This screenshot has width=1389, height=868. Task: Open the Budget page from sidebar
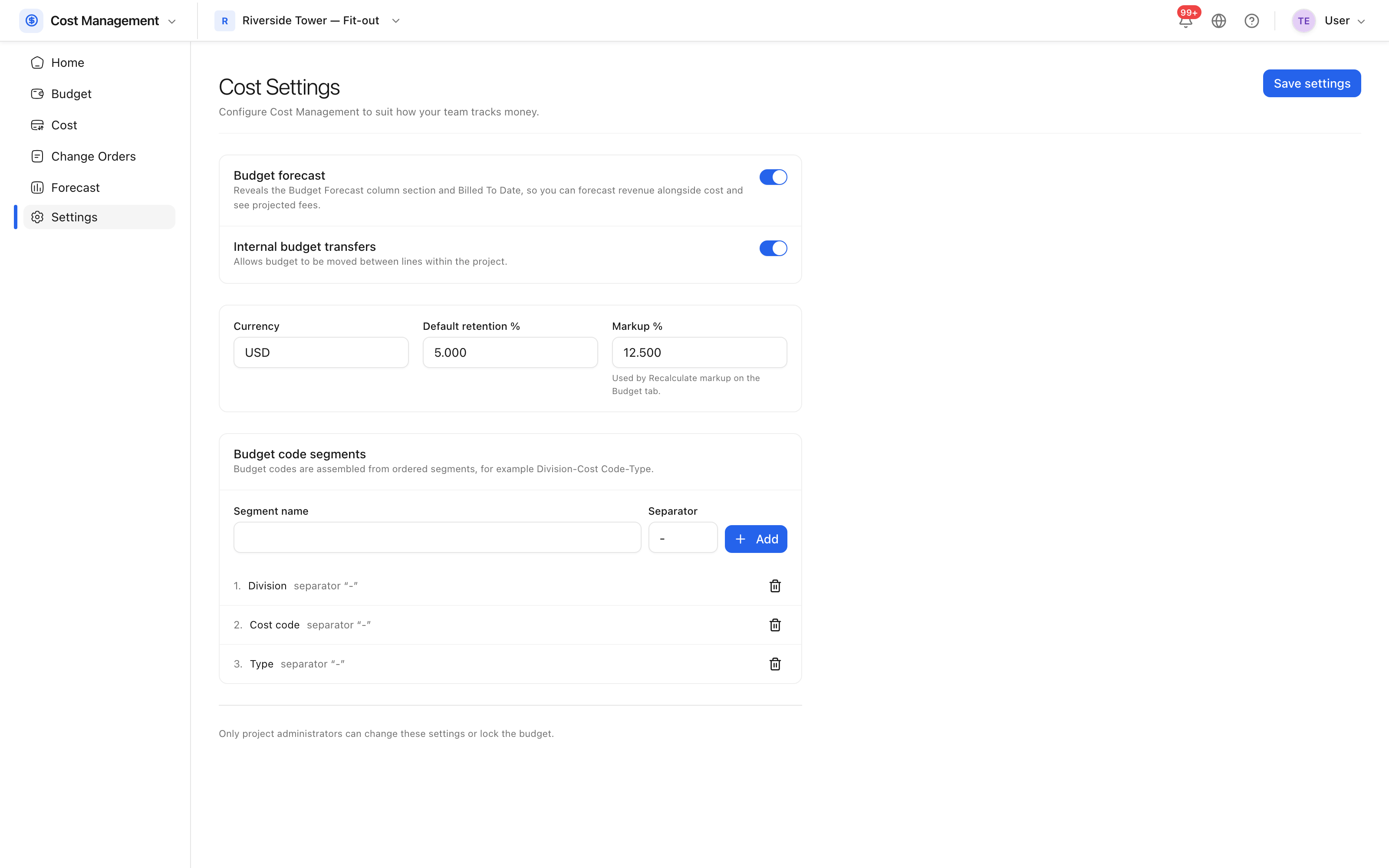point(99,94)
